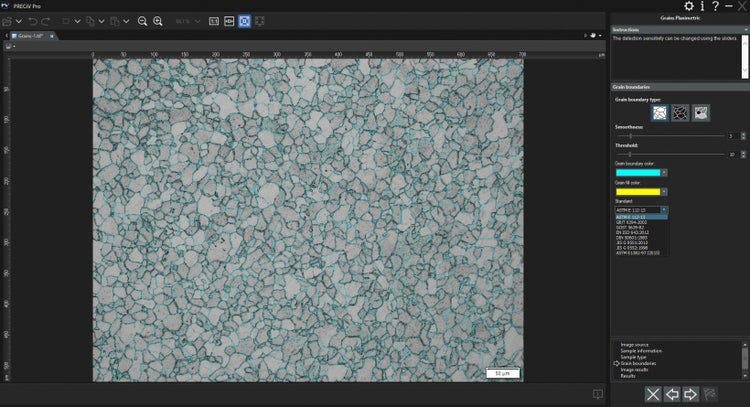This screenshot has height=407, width=750.
Task: Click the zoom out magnifier icon
Action: click(142, 21)
